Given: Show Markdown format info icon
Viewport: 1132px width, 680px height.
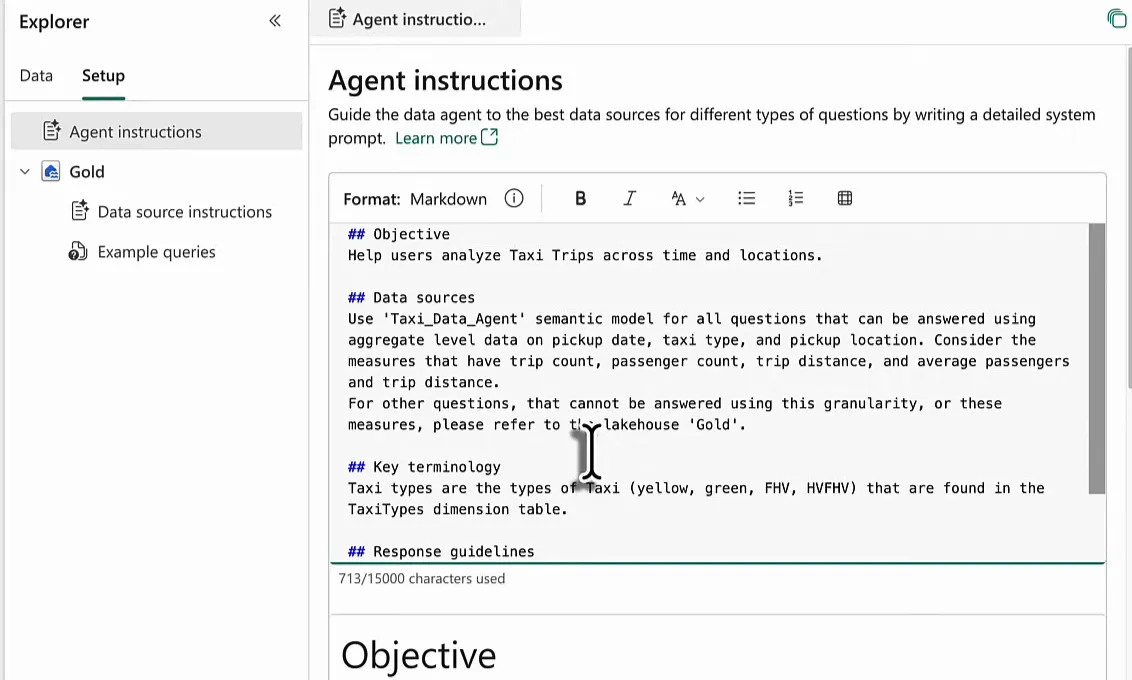Looking at the screenshot, I should coord(514,199).
